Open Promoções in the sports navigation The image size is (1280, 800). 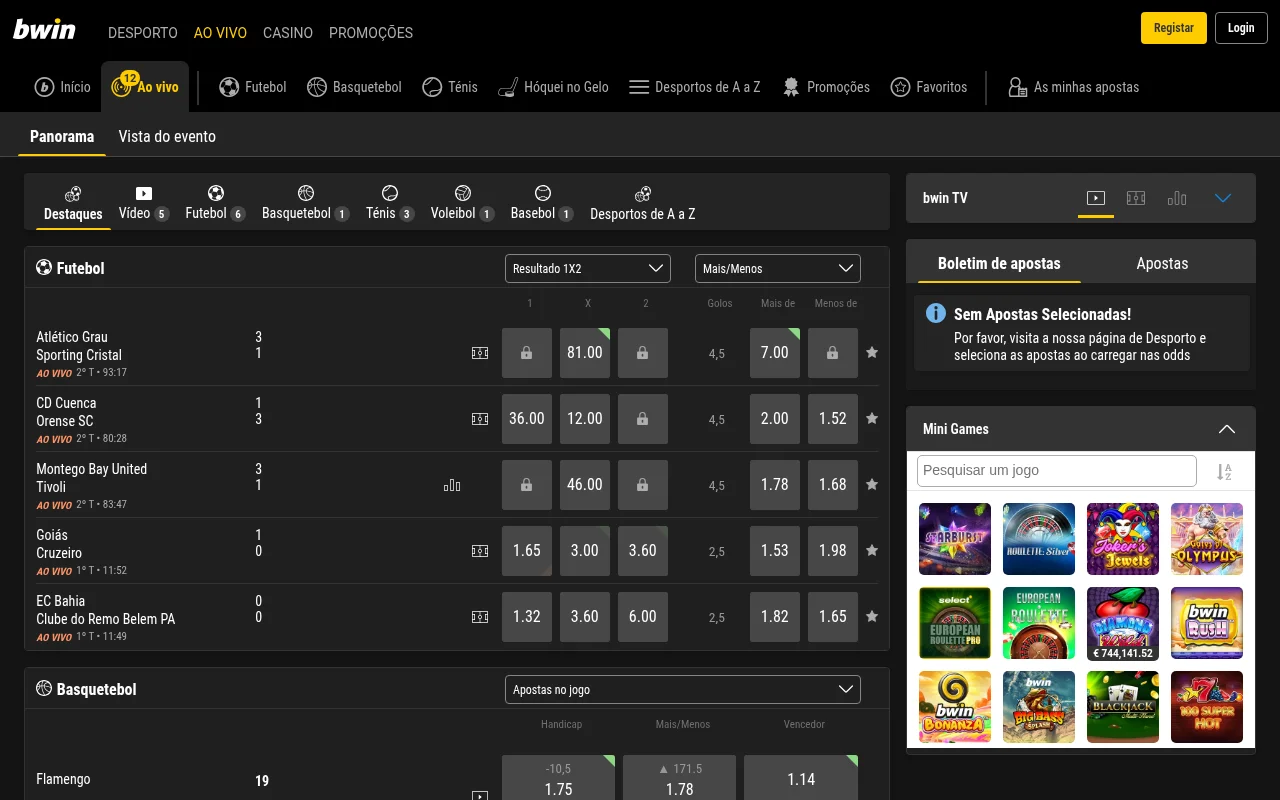coord(825,87)
